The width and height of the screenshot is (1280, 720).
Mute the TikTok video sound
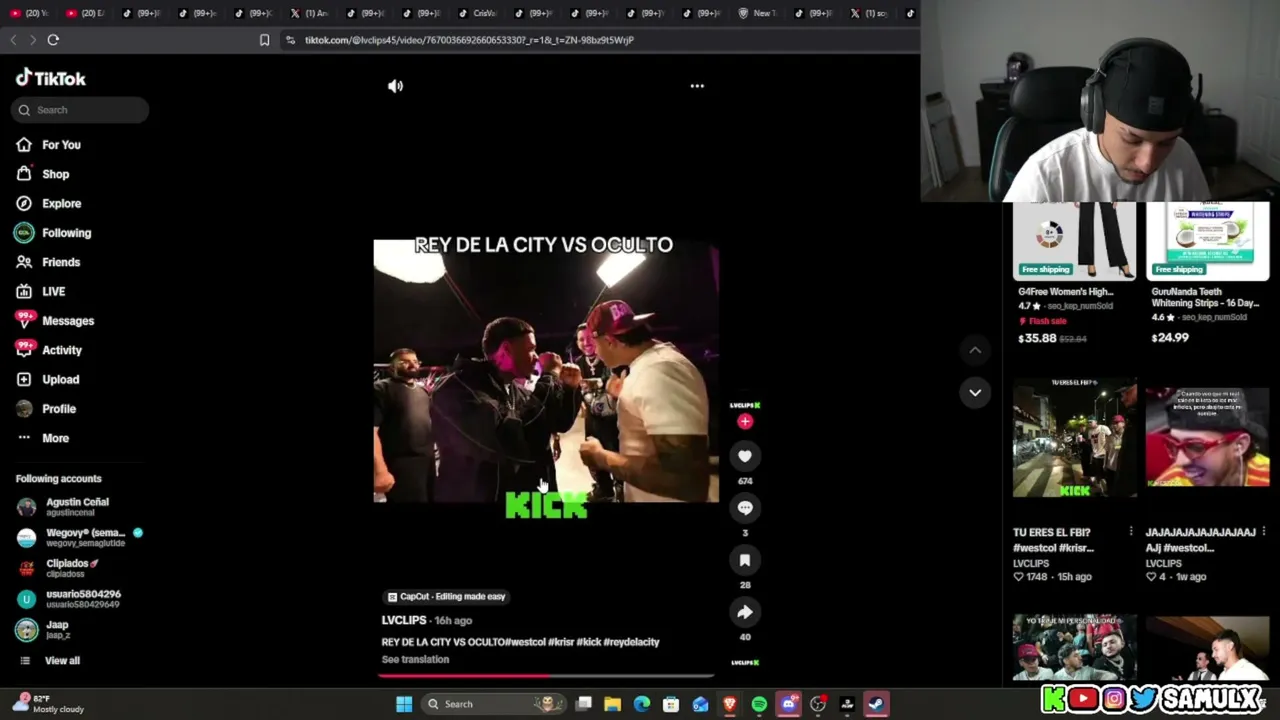coord(395,86)
